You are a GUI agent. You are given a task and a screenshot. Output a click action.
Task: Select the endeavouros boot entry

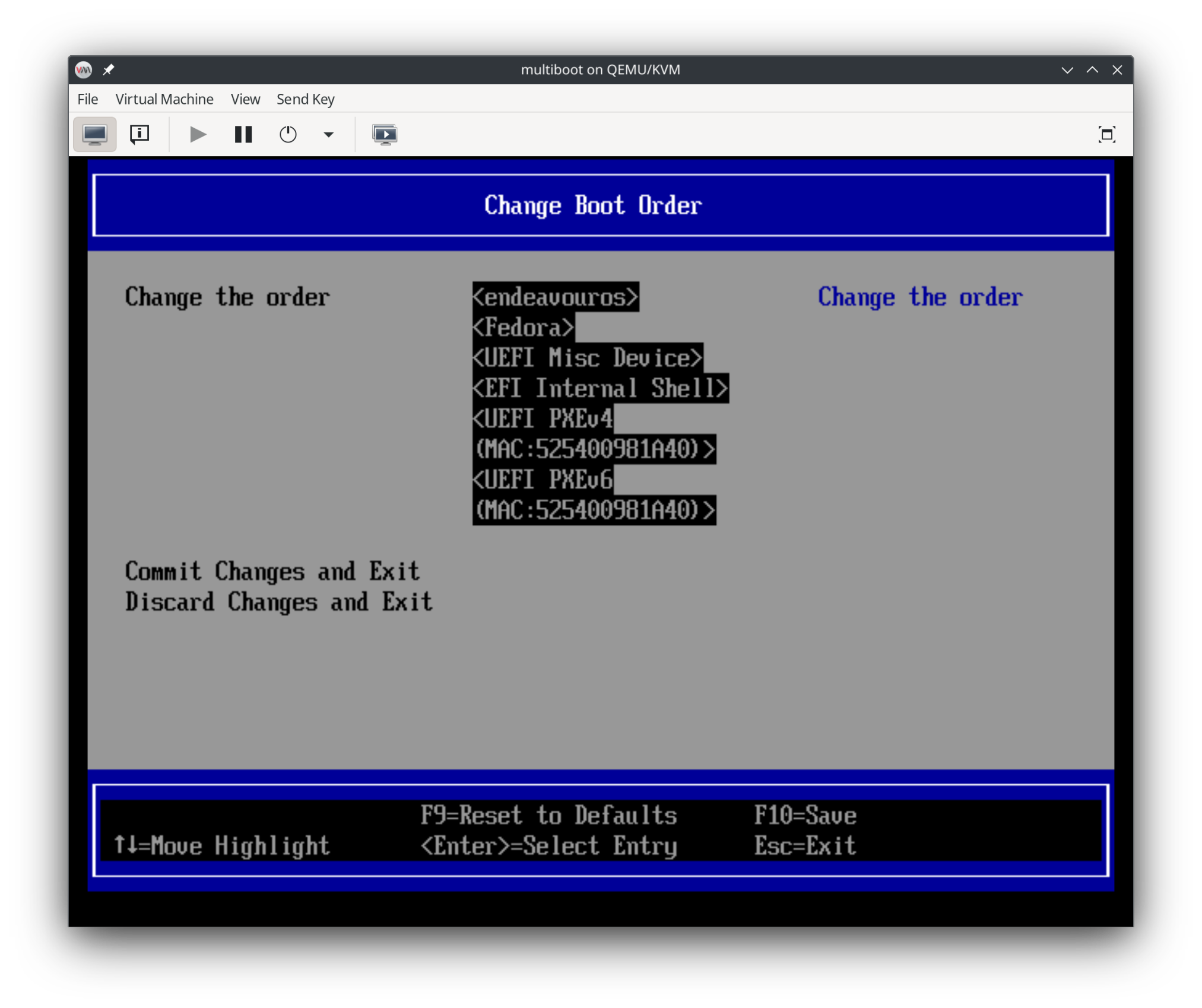pyautogui.click(x=556, y=297)
